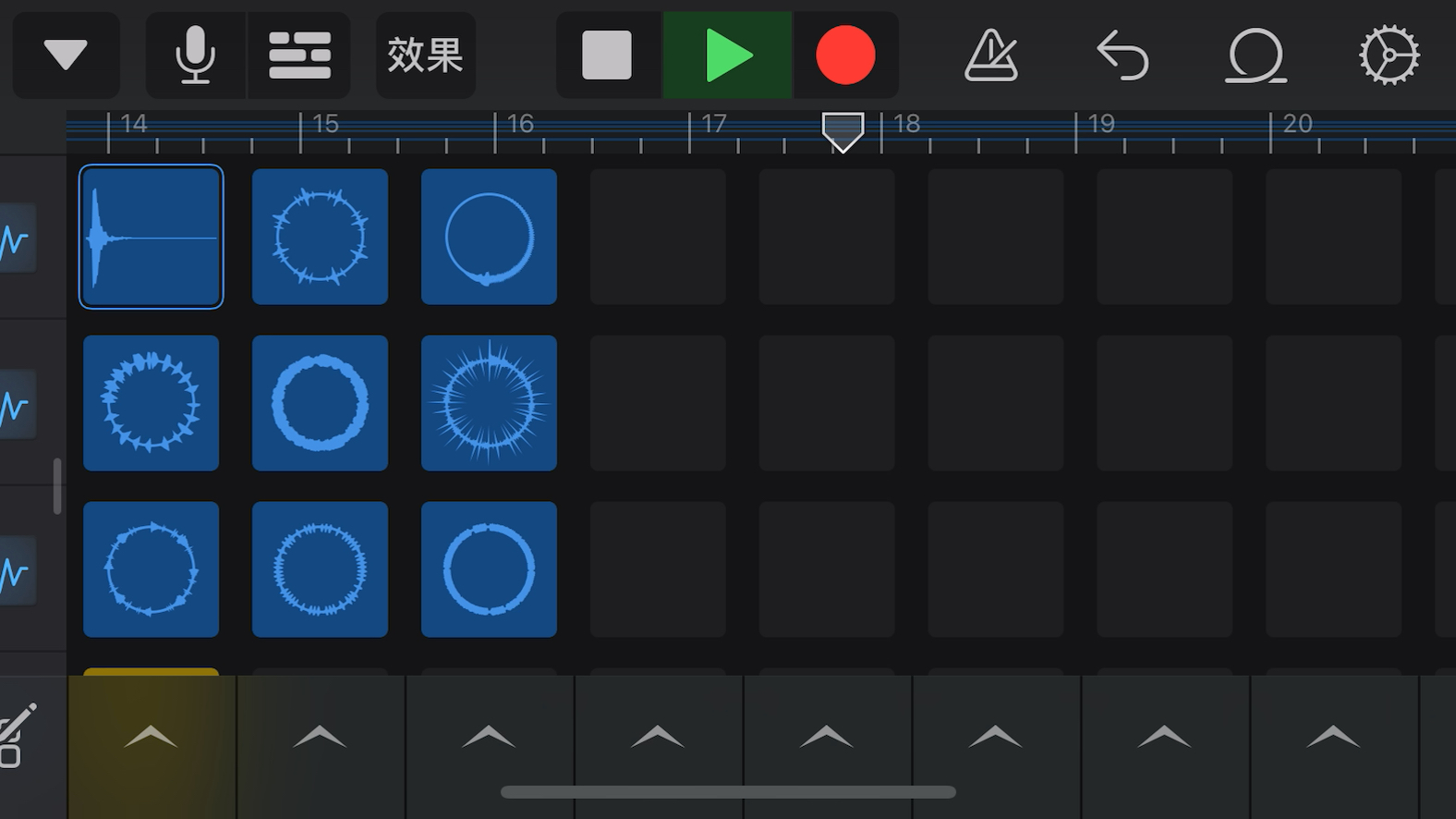This screenshot has height=819, width=1456.
Task: Click bar 19 on the ruler
Action: 1101,124
